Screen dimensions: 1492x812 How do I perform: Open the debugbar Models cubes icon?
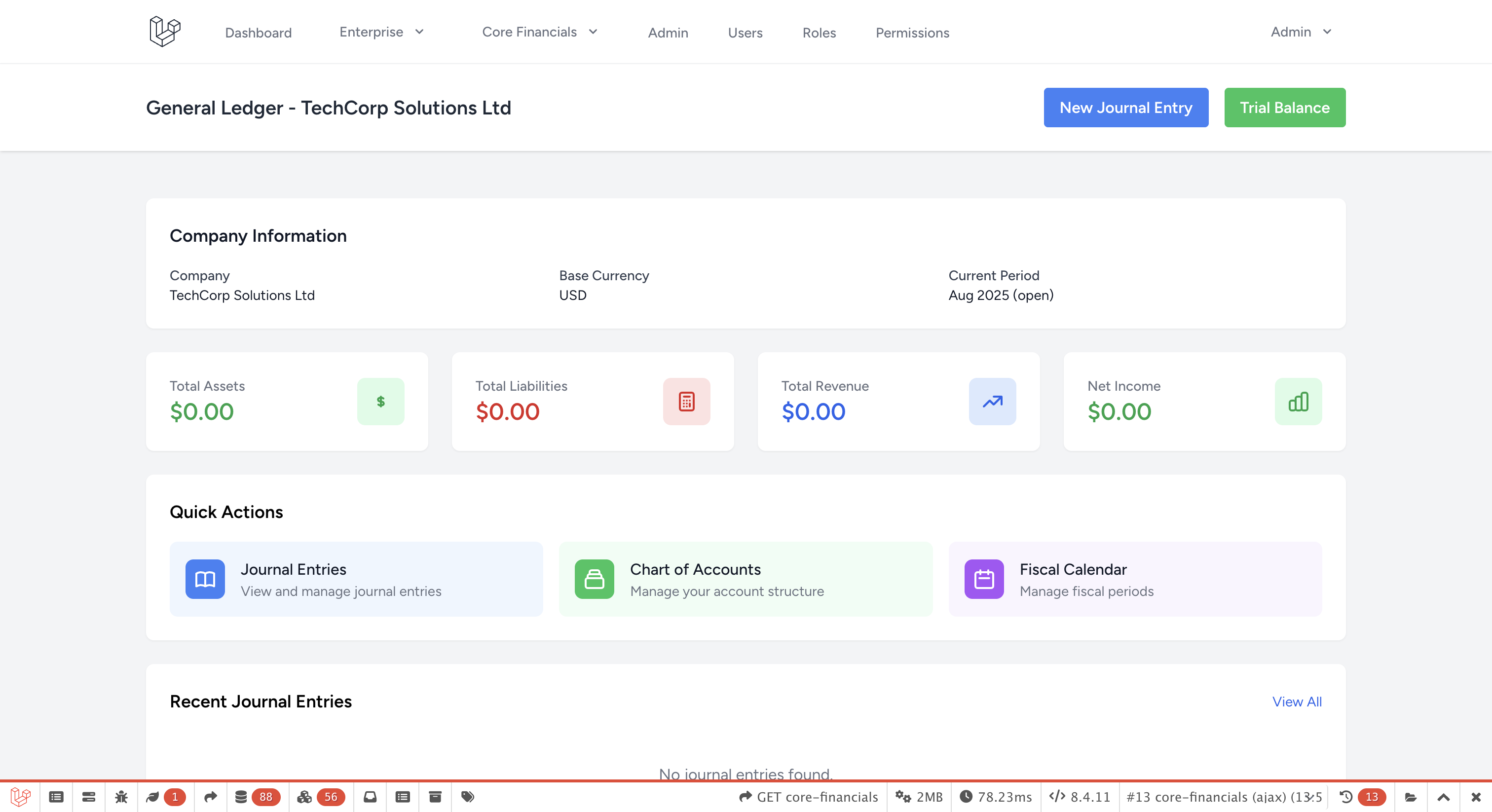[x=304, y=797]
